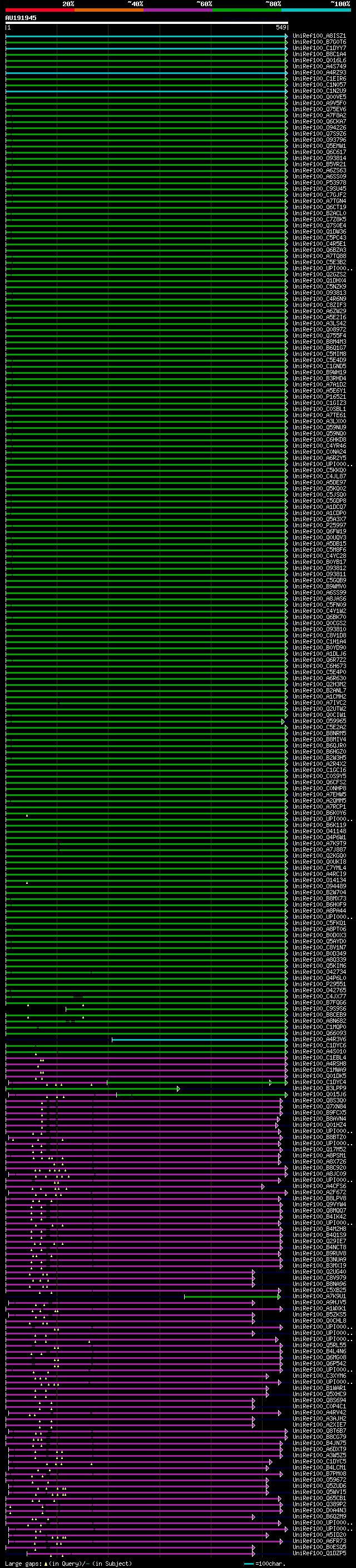Click the orange ~40% identity legend bar
The image size is (356, 1568).
tap(109, 10)
